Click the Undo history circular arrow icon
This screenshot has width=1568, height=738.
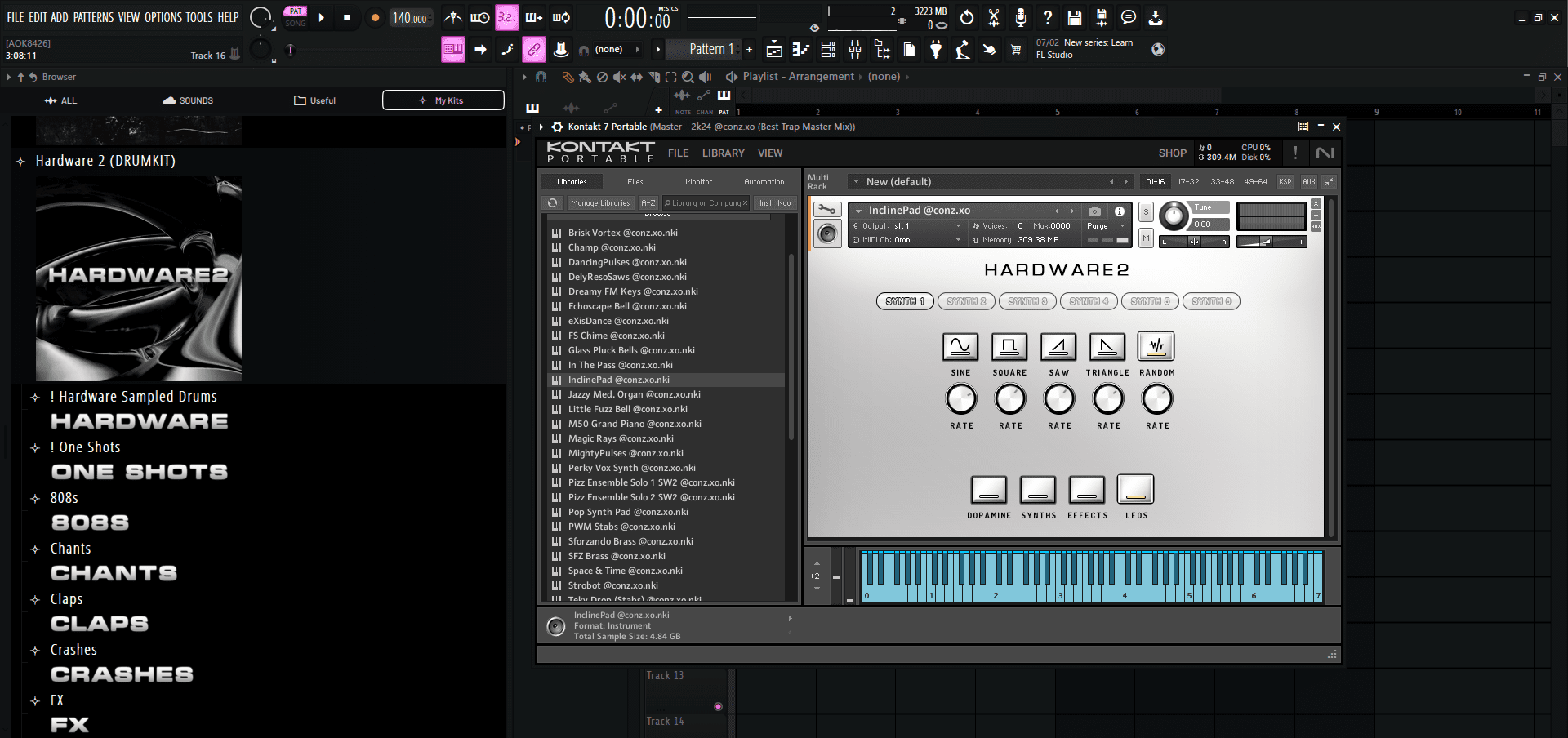(x=967, y=17)
